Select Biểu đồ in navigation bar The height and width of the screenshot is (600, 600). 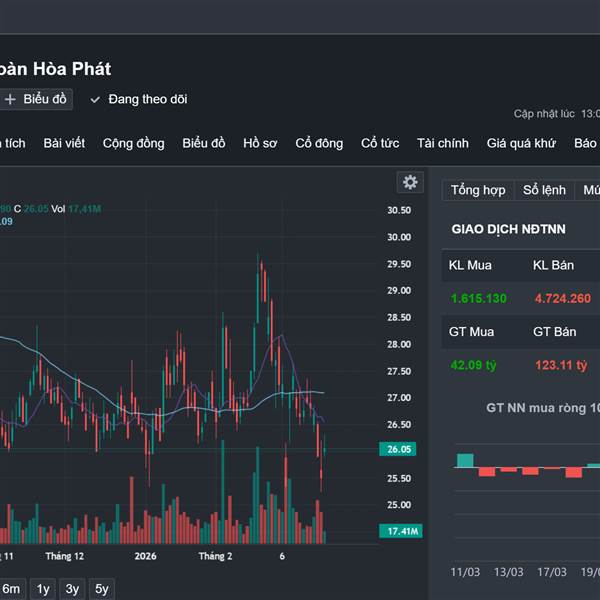pyautogui.click(x=204, y=143)
